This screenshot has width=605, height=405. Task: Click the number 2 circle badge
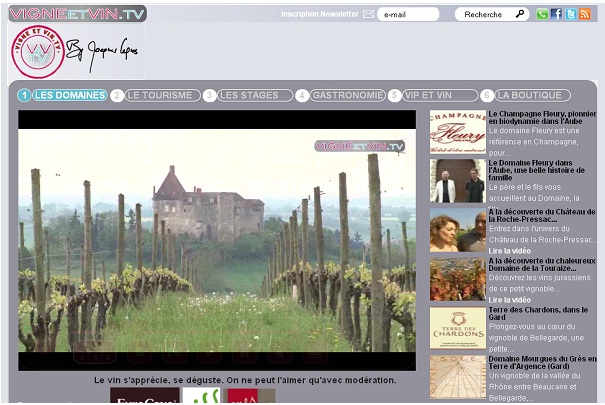coord(117,95)
